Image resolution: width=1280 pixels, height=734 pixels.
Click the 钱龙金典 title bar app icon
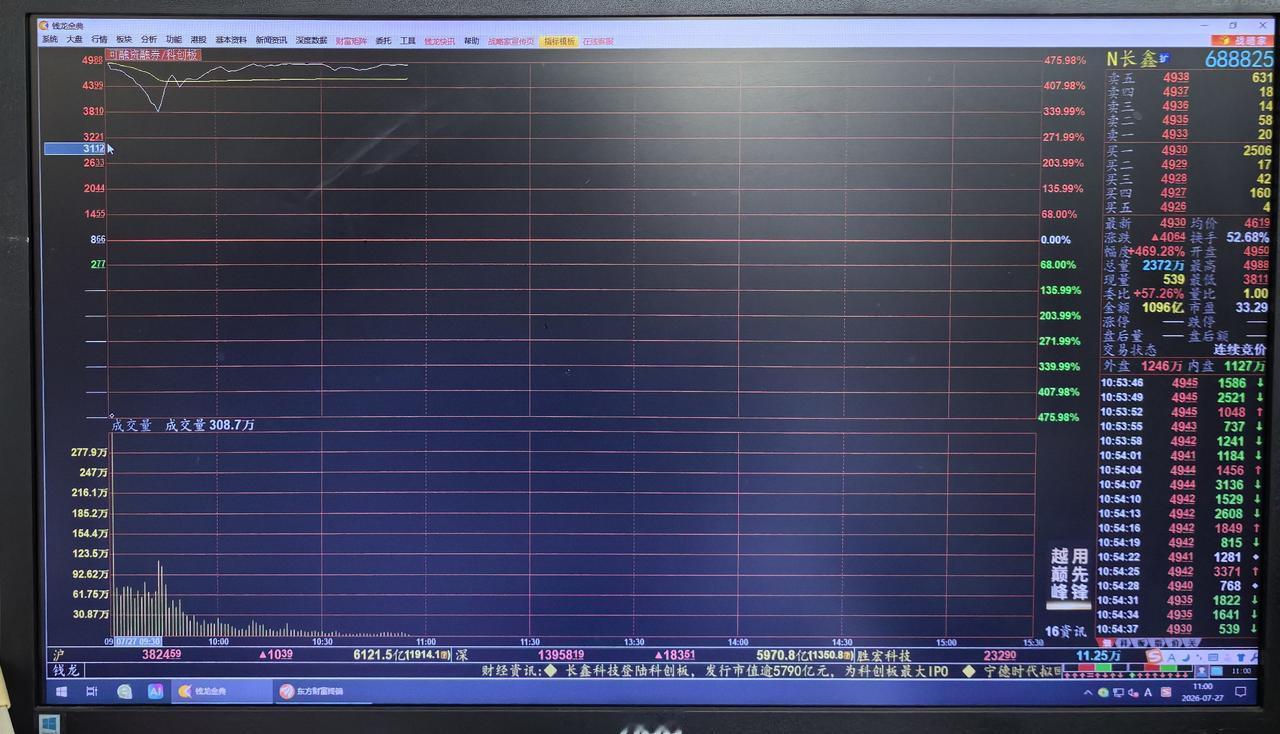[43, 25]
